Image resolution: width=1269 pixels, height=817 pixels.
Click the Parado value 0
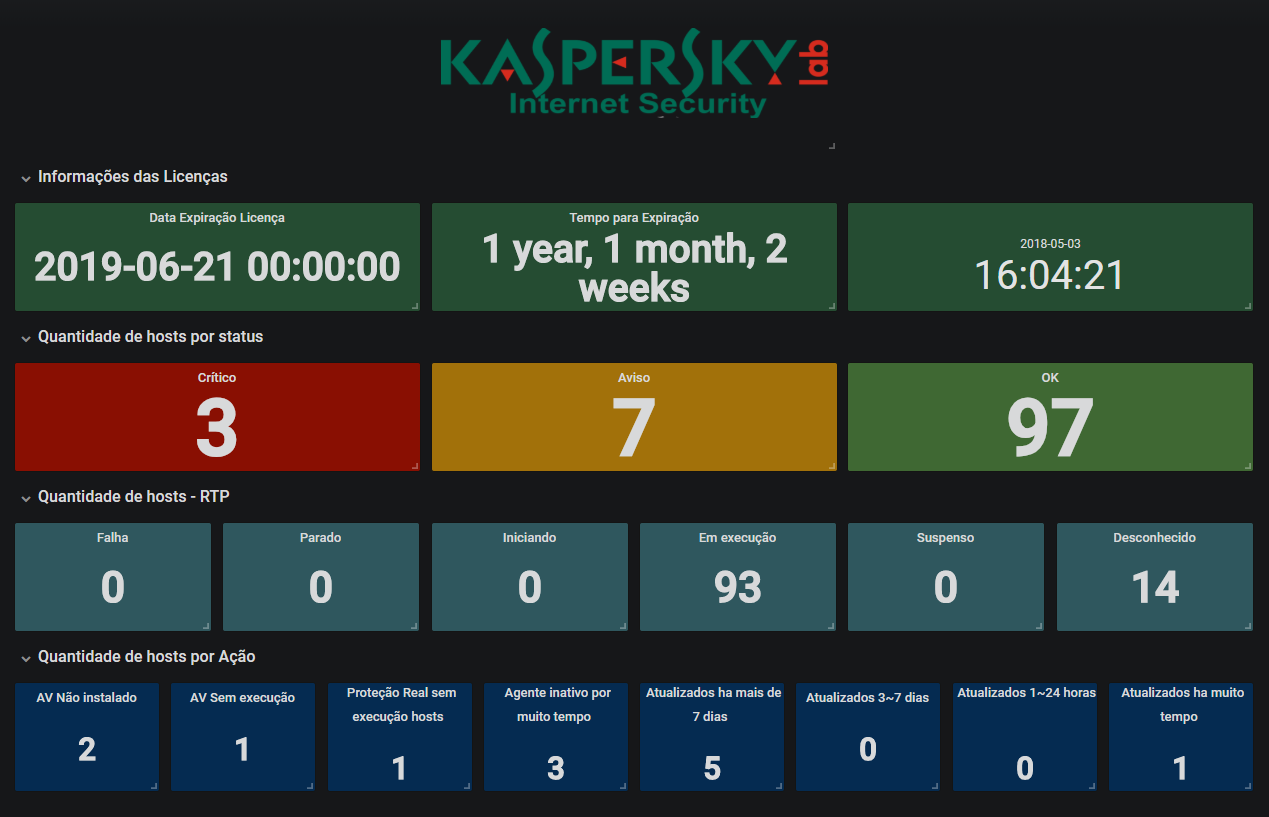coord(321,587)
